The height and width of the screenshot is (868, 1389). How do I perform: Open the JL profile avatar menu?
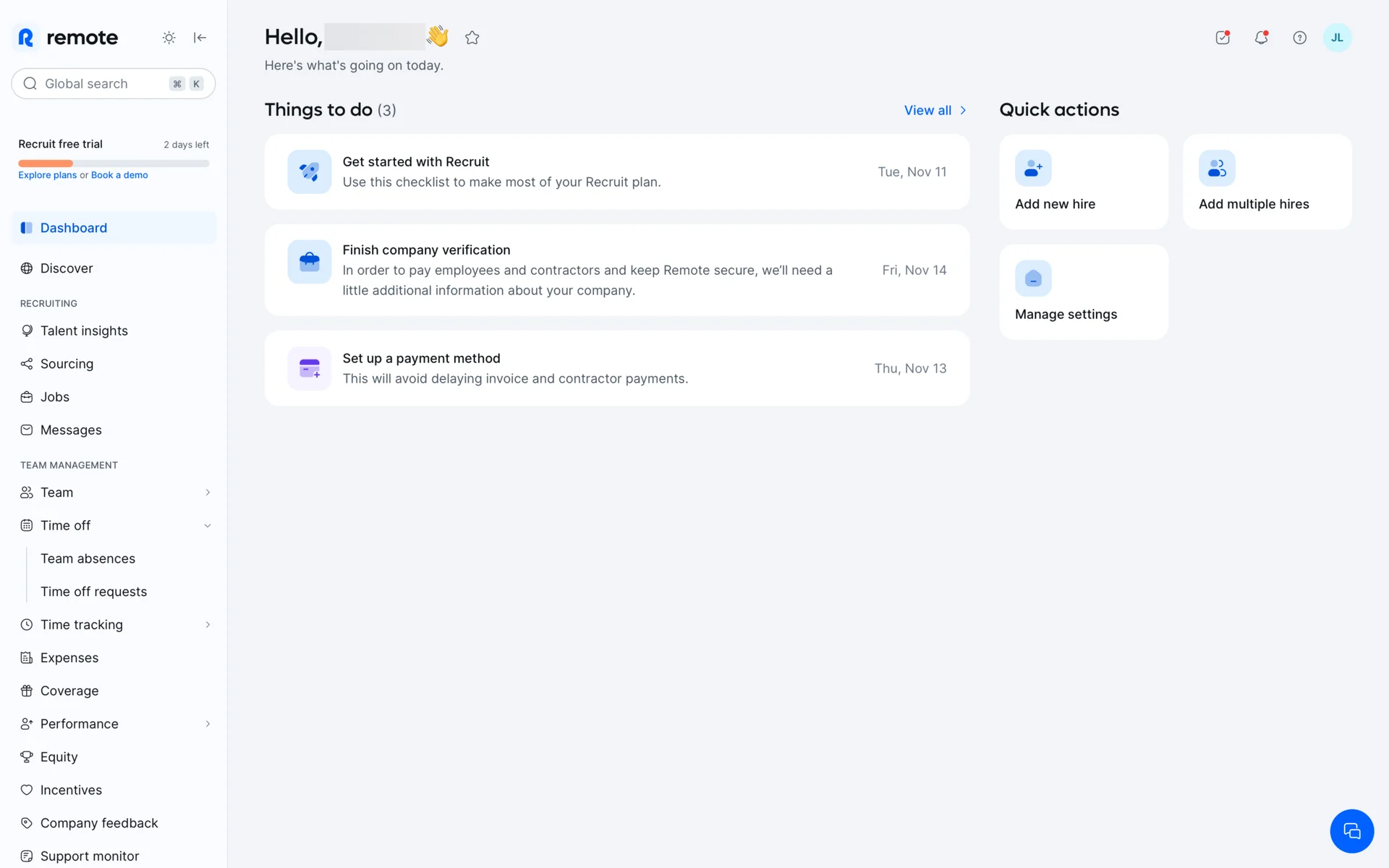click(1337, 38)
